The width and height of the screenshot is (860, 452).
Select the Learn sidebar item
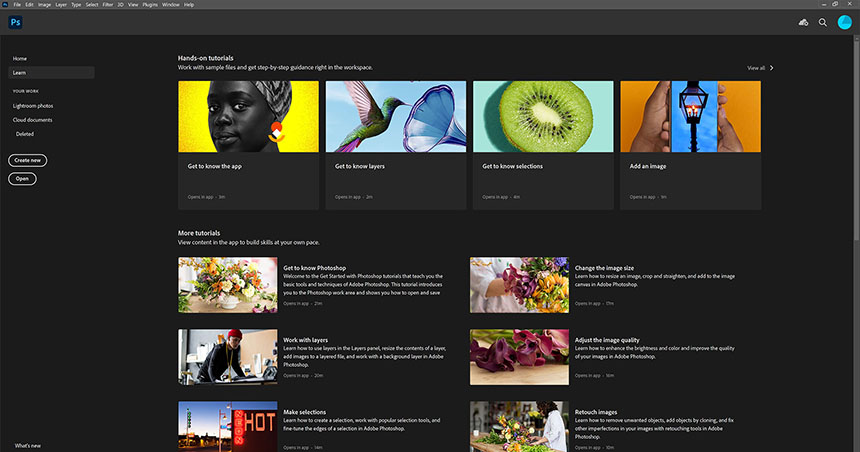point(51,72)
